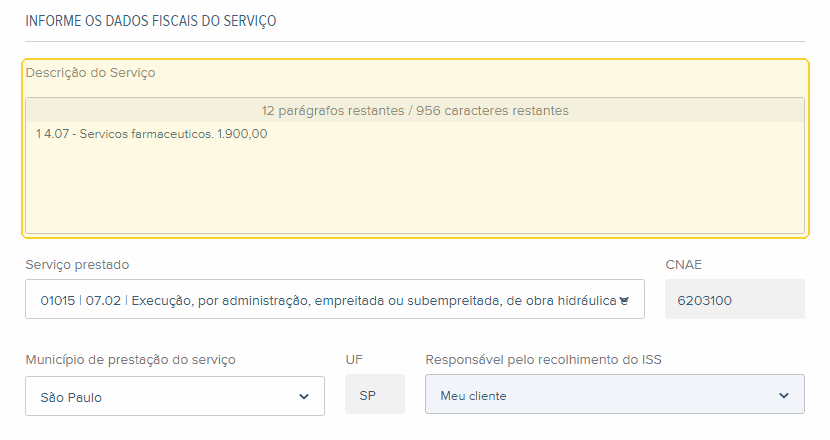This screenshot has width=830, height=440.
Task: Click the text '14.07 - Servicos farmaceuticos. 1.900,00'
Action: coord(151,134)
